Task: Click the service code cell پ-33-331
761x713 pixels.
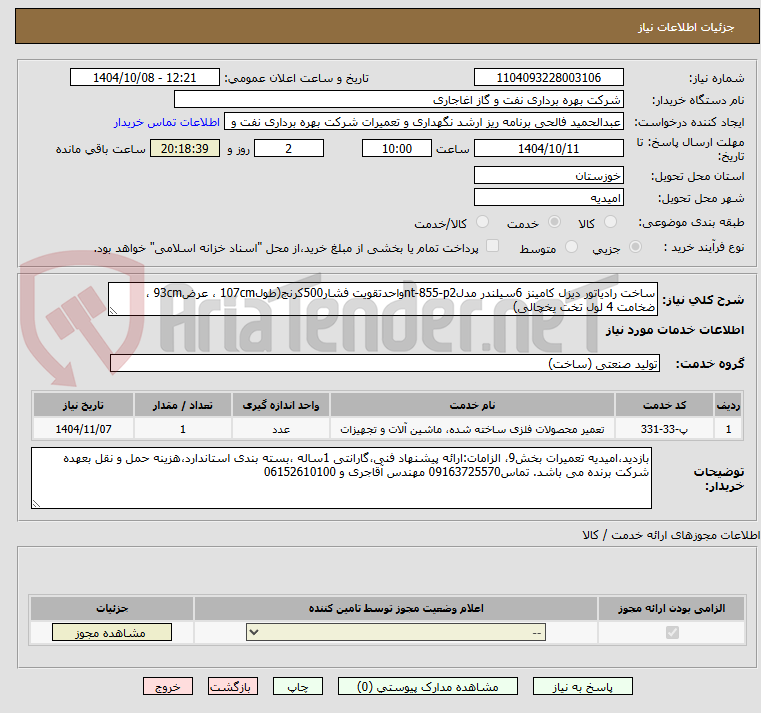Action: coord(664,429)
